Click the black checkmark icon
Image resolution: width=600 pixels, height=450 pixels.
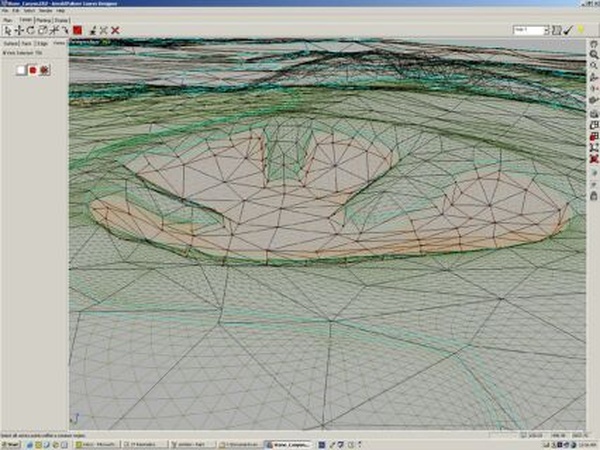pyautogui.click(x=567, y=32)
